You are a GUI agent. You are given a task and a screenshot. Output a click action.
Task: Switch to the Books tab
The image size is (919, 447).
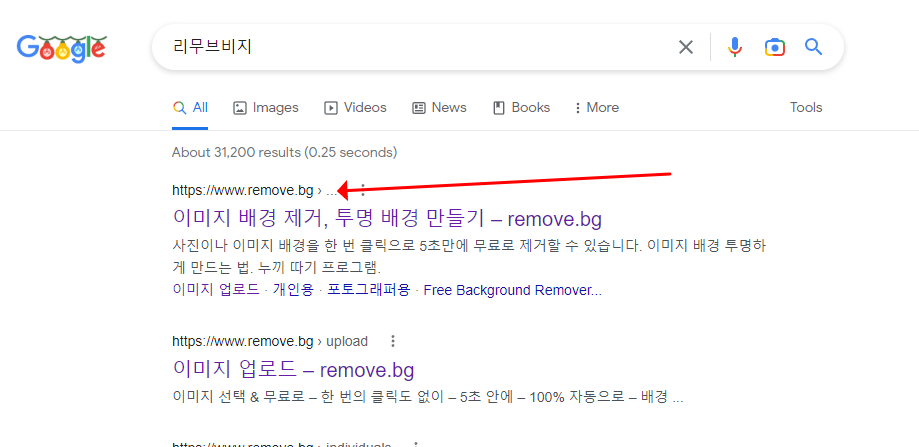[x=521, y=108]
